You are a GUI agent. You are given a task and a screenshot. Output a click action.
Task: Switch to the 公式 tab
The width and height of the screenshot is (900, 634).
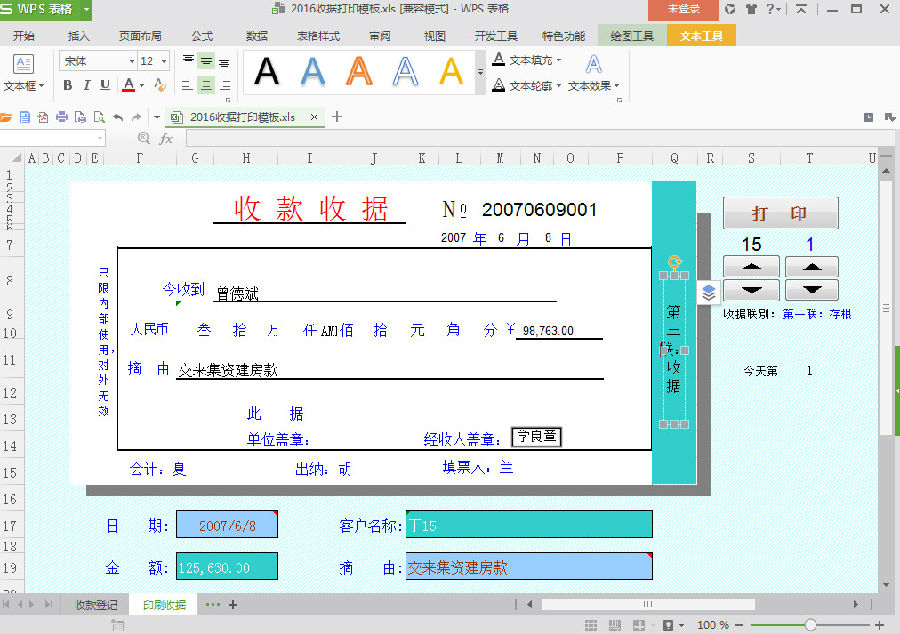(202, 36)
